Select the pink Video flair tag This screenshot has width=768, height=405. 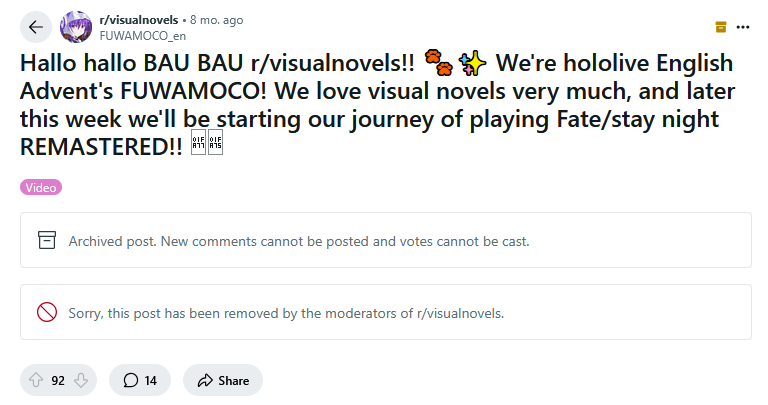[41, 187]
